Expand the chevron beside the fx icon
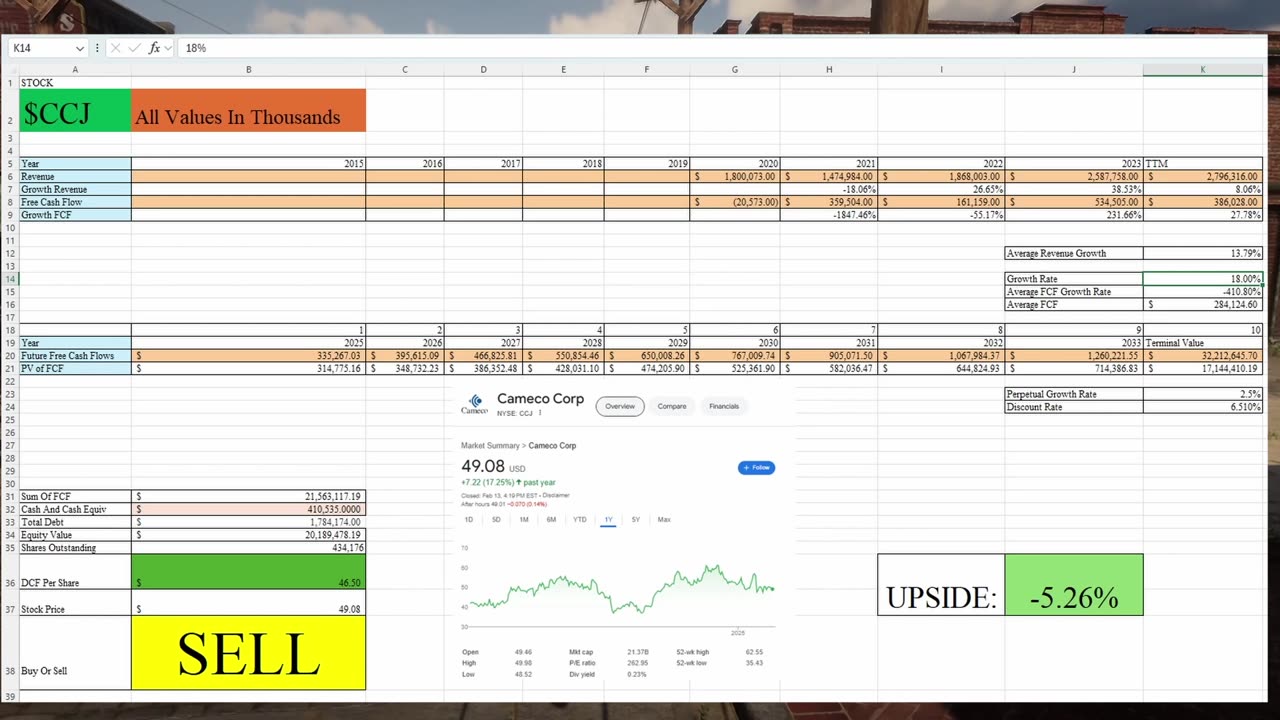Viewport: 1280px width, 720px height. [x=168, y=48]
